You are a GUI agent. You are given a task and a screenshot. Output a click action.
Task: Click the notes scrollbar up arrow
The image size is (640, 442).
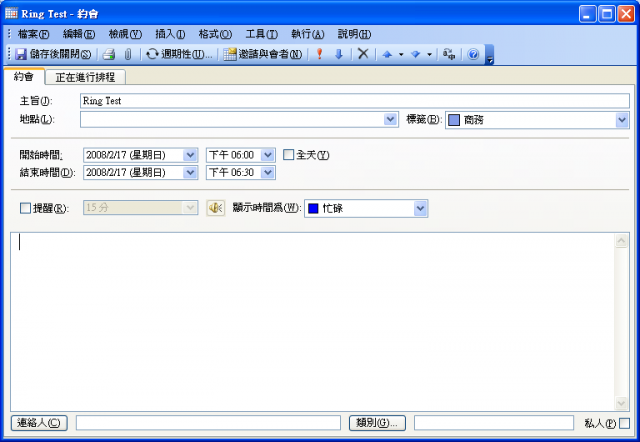[x=621, y=241]
